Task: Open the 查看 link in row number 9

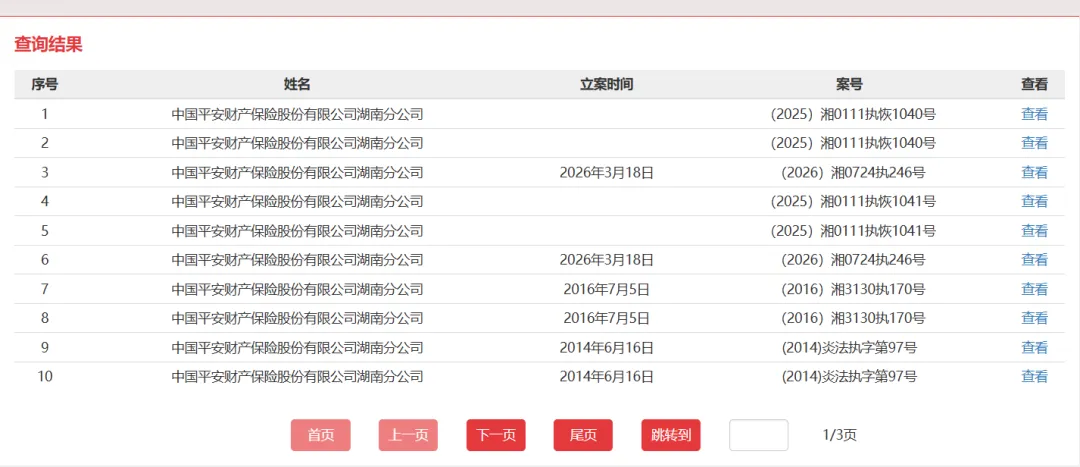Action: (x=1034, y=348)
